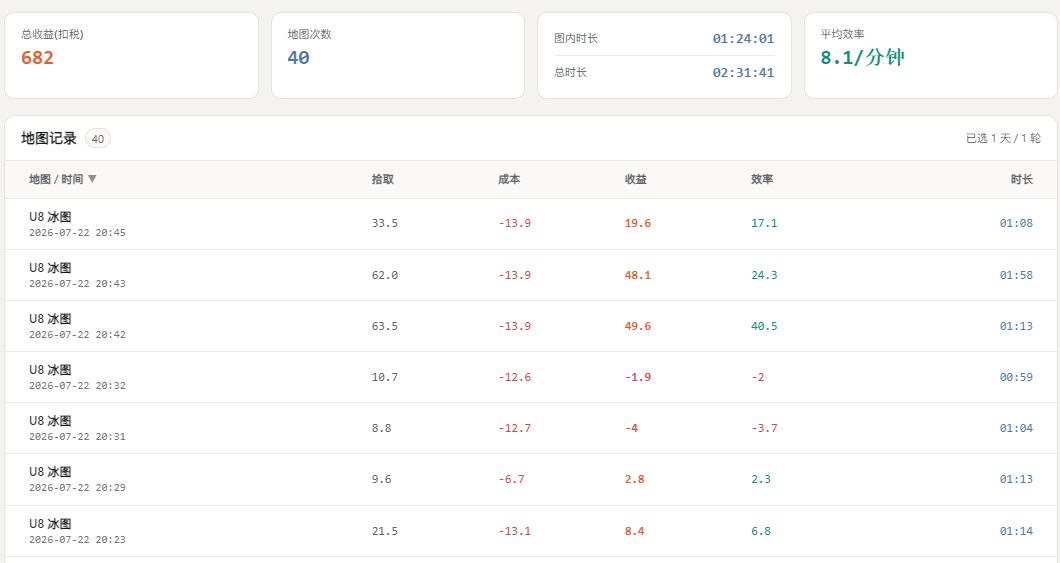Screen dimensions: 1060x563
Task: Click efficiency value -2
Action: click(757, 377)
